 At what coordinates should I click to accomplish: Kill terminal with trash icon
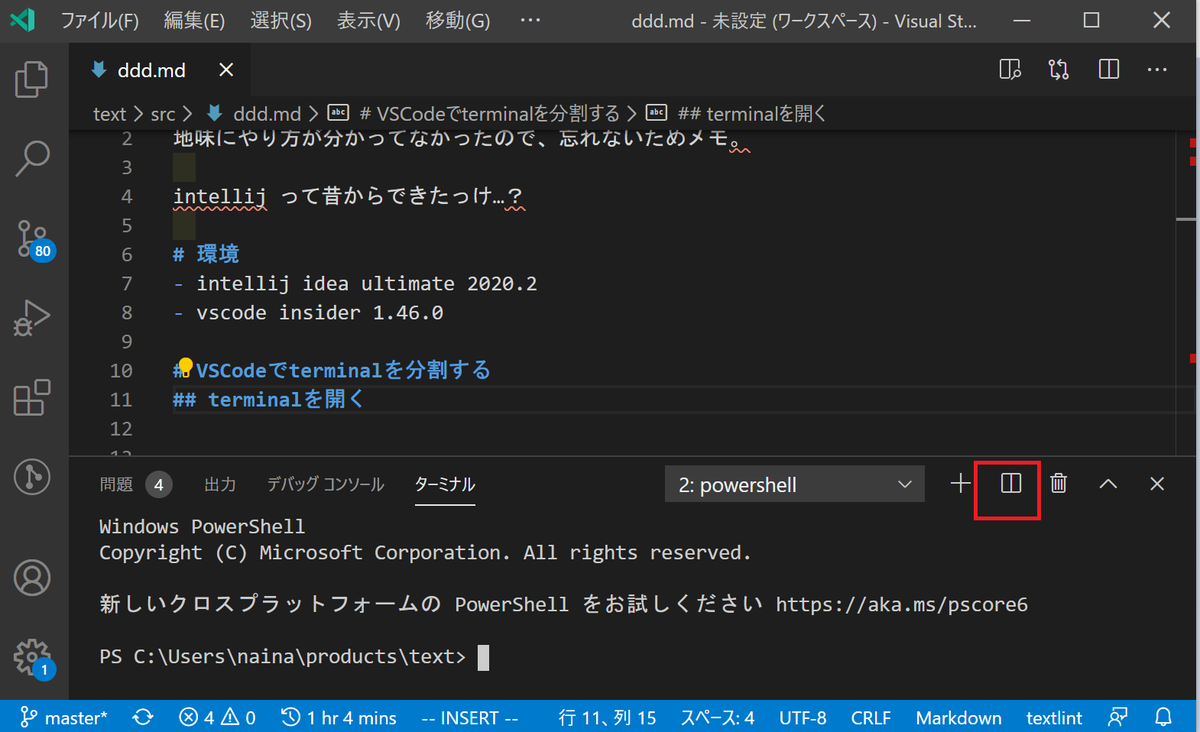coord(1059,484)
